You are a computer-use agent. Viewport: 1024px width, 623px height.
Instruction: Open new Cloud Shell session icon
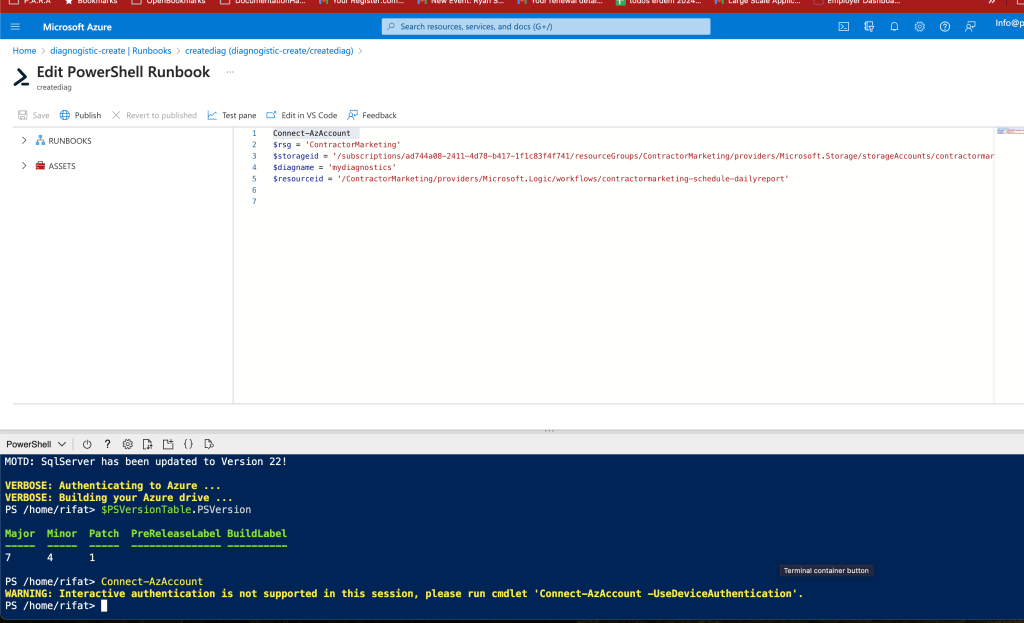(168, 444)
